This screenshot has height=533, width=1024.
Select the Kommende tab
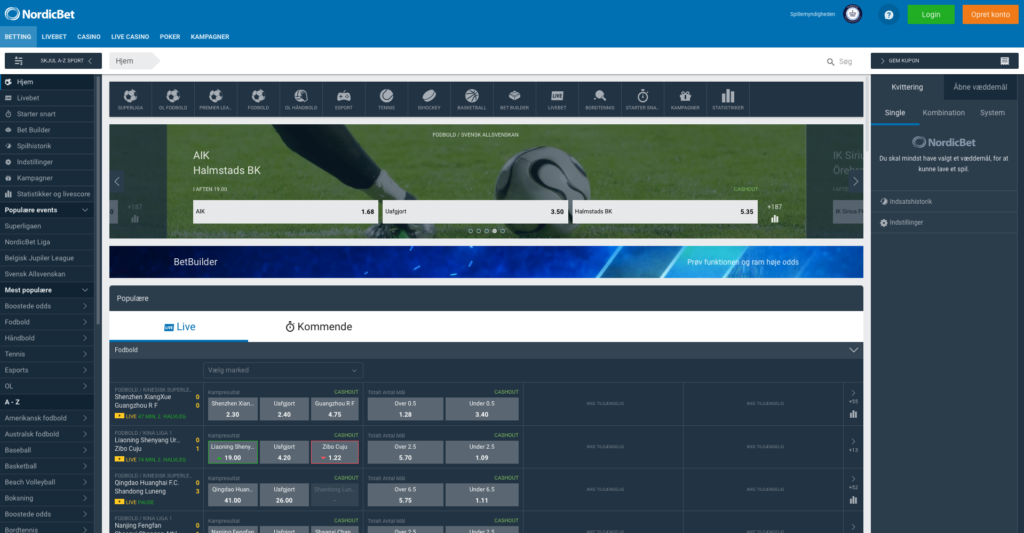click(x=319, y=327)
